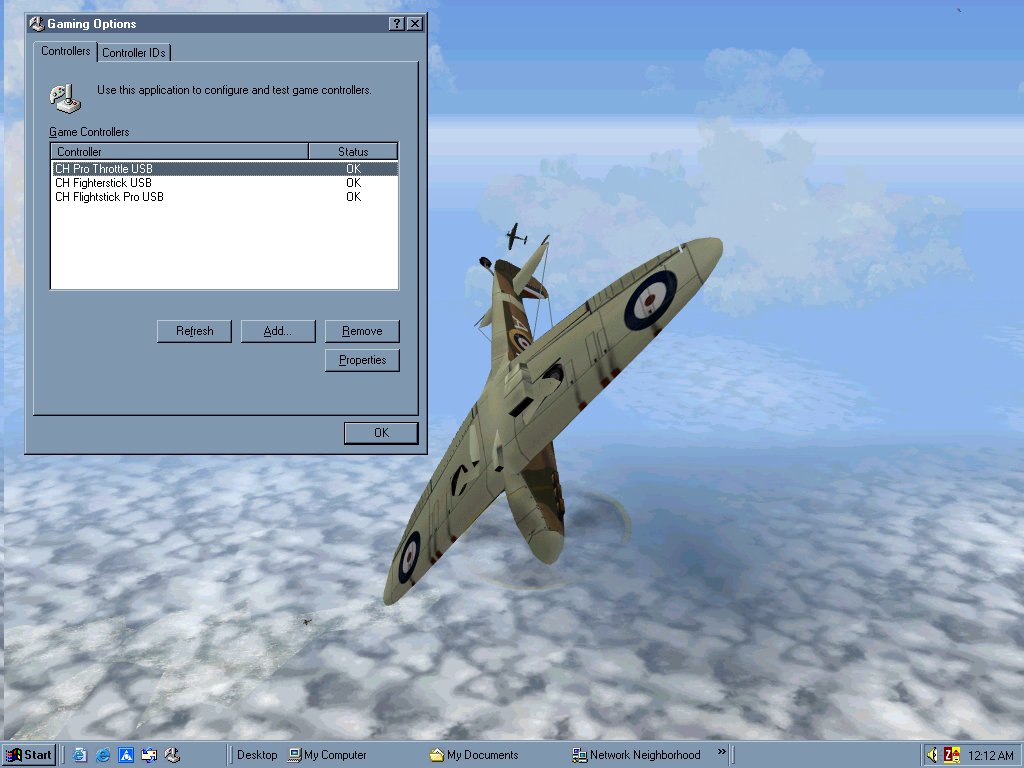The width and height of the screenshot is (1024, 768).
Task: Open Properties for selected controller
Action: coord(362,360)
